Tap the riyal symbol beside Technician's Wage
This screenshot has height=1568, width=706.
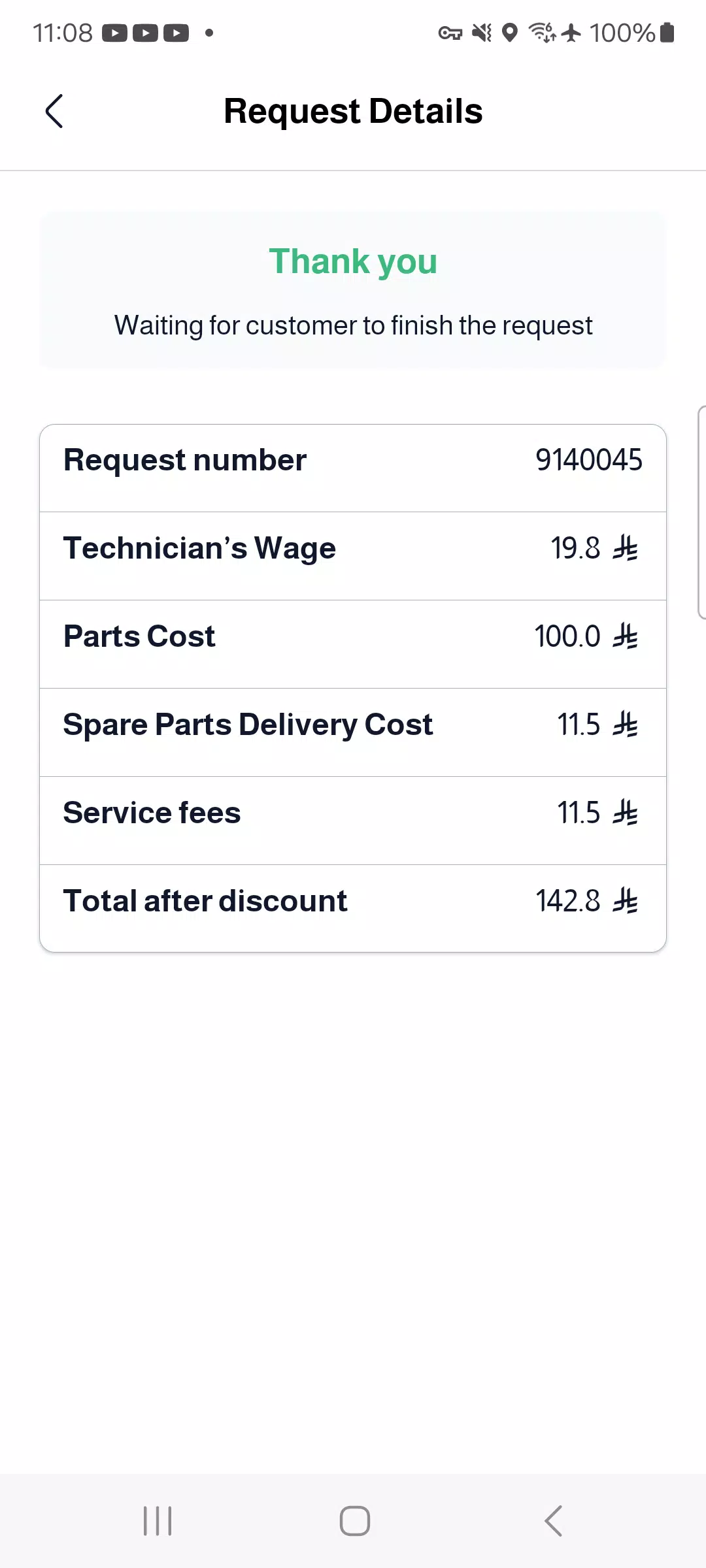click(x=625, y=548)
